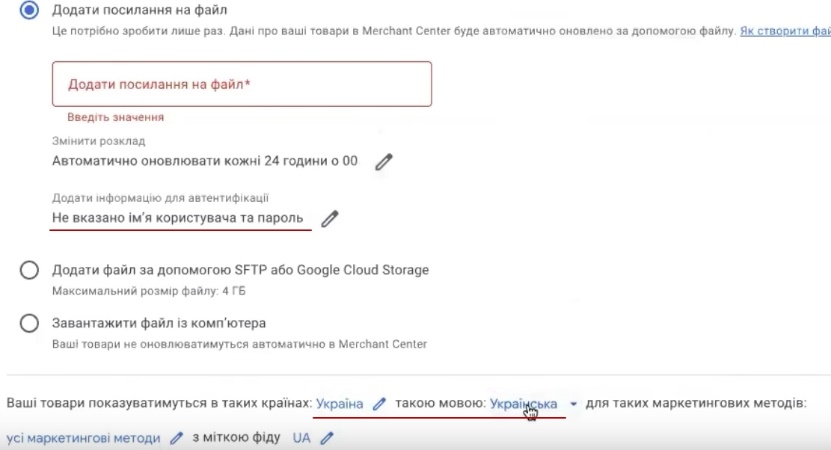Edit country with pencil next to Україна
Screen dimensions: 831x450
tap(378, 404)
